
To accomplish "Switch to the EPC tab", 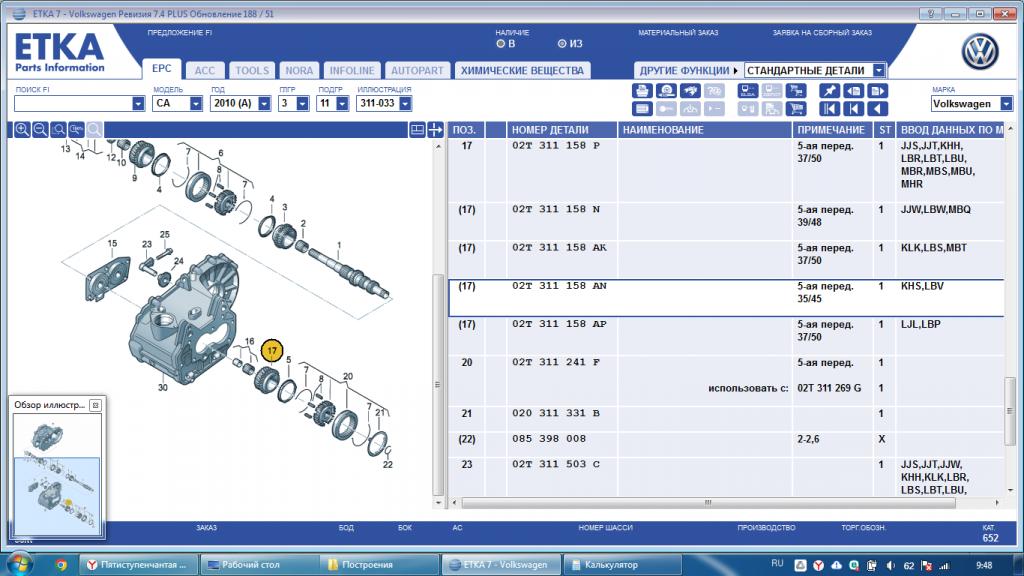I will pyautogui.click(x=162, y=69).
